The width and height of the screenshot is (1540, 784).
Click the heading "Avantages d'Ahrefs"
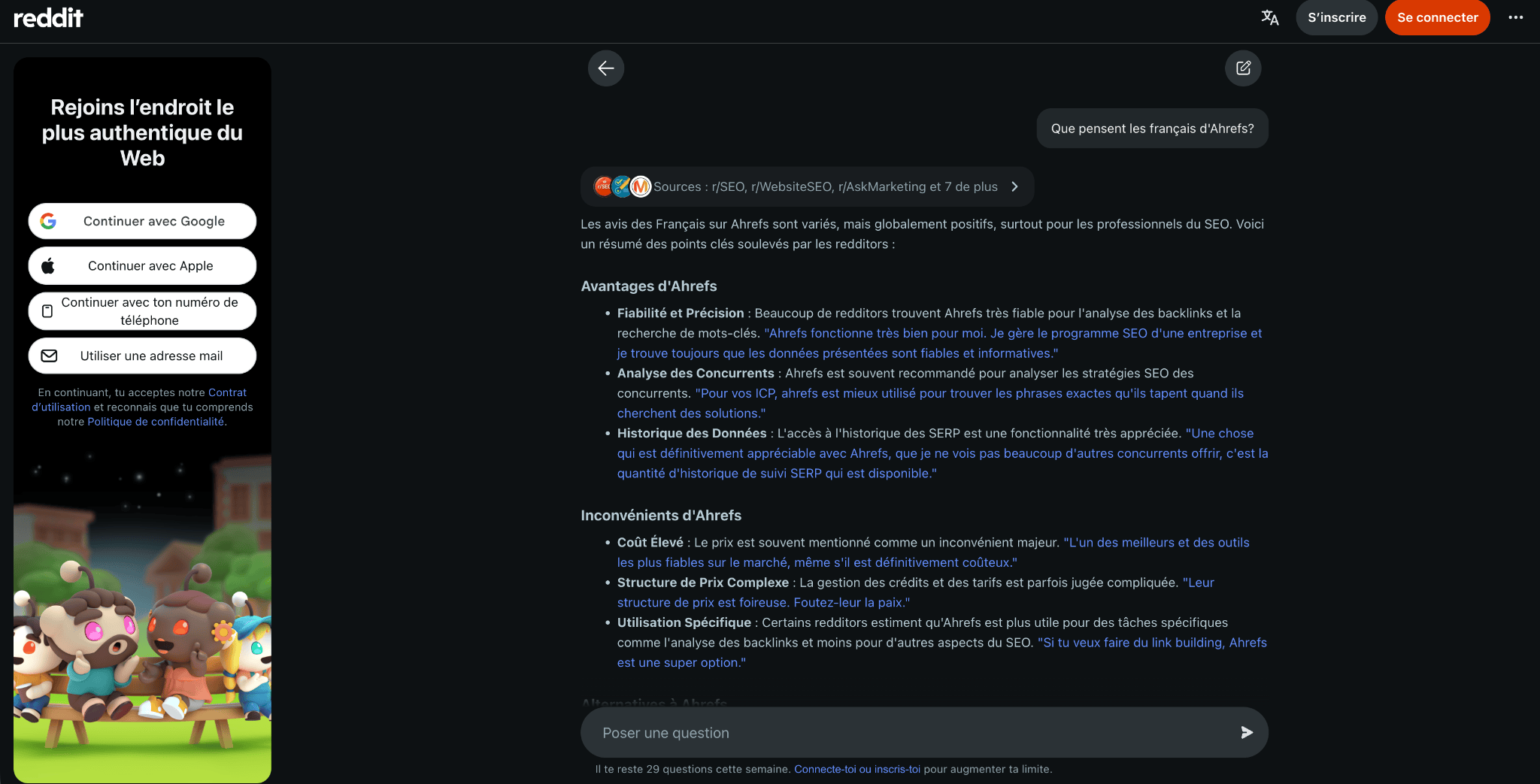(649, 286)
